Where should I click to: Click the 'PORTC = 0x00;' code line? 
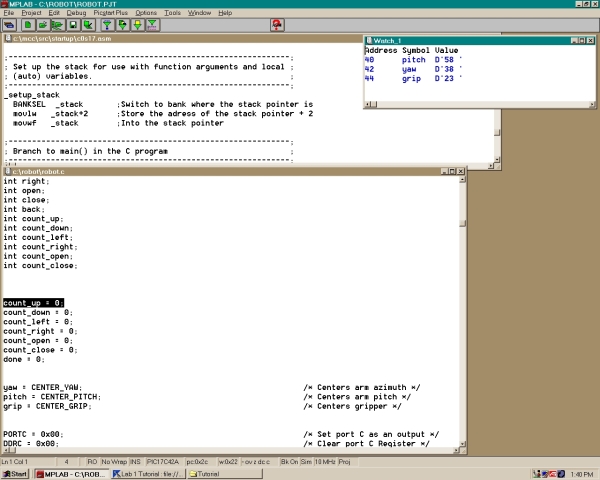click(x=33, y=434)
